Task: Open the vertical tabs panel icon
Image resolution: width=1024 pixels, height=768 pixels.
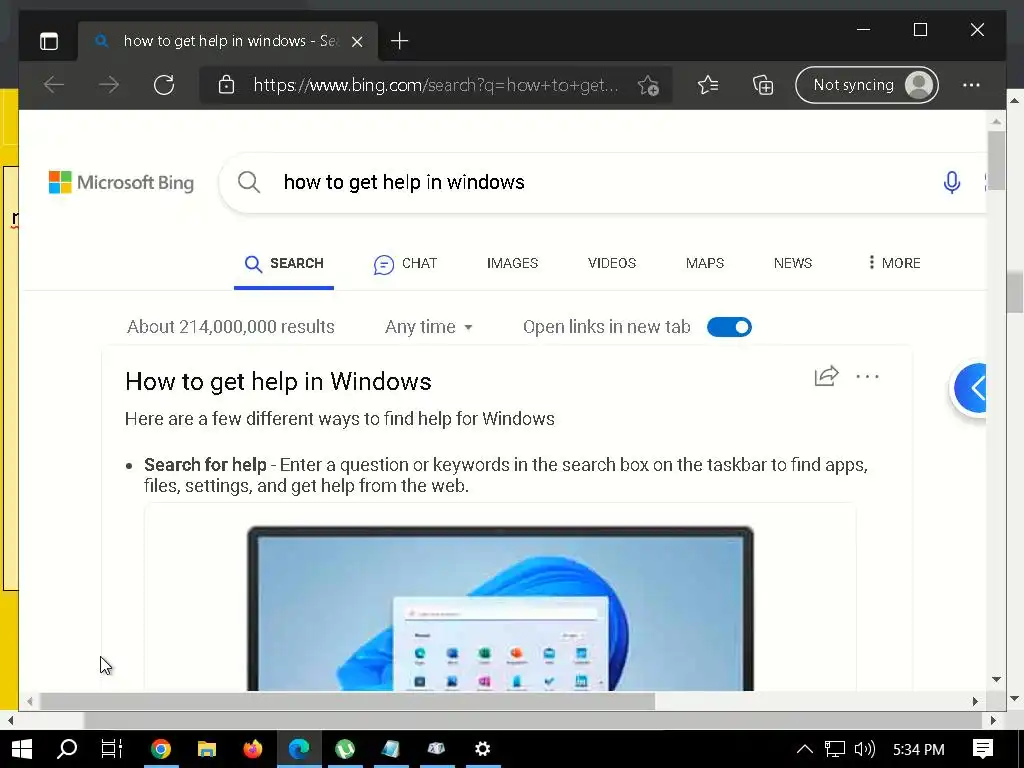Action: point(48,41)
